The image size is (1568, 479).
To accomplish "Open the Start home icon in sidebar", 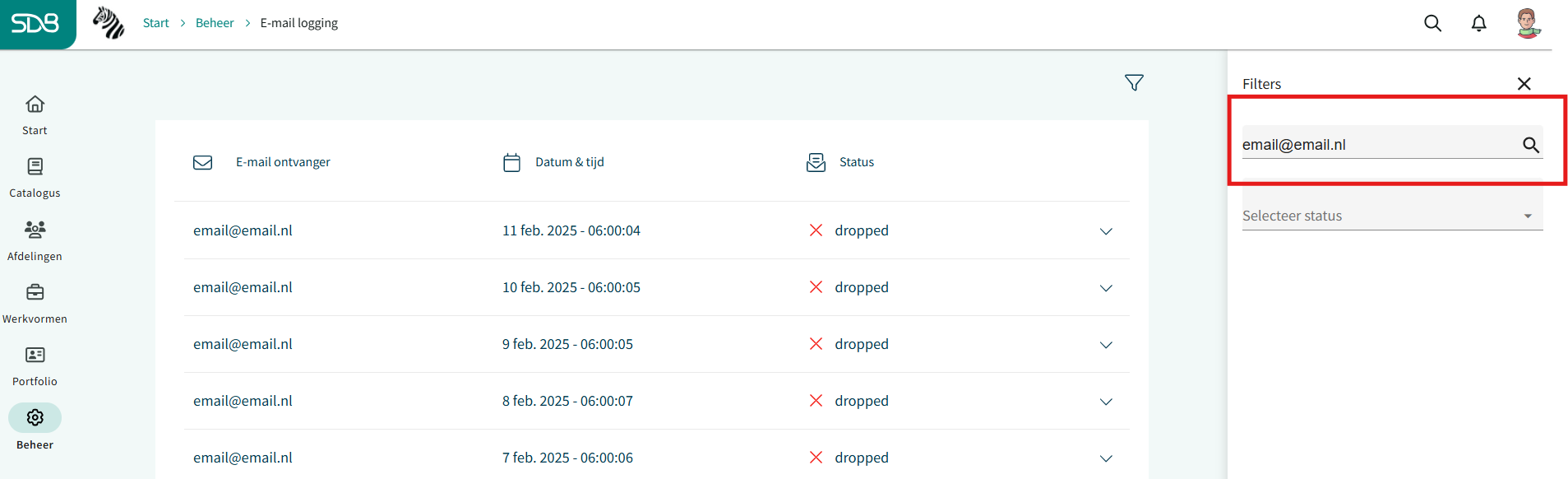I will tap(35, 105).
